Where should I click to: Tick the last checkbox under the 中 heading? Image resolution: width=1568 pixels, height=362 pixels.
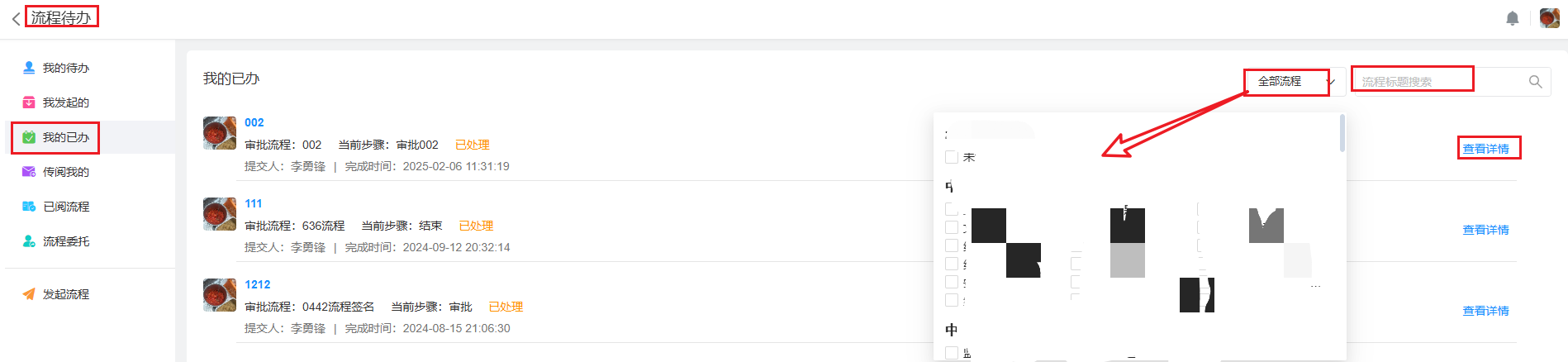point(952,353)
